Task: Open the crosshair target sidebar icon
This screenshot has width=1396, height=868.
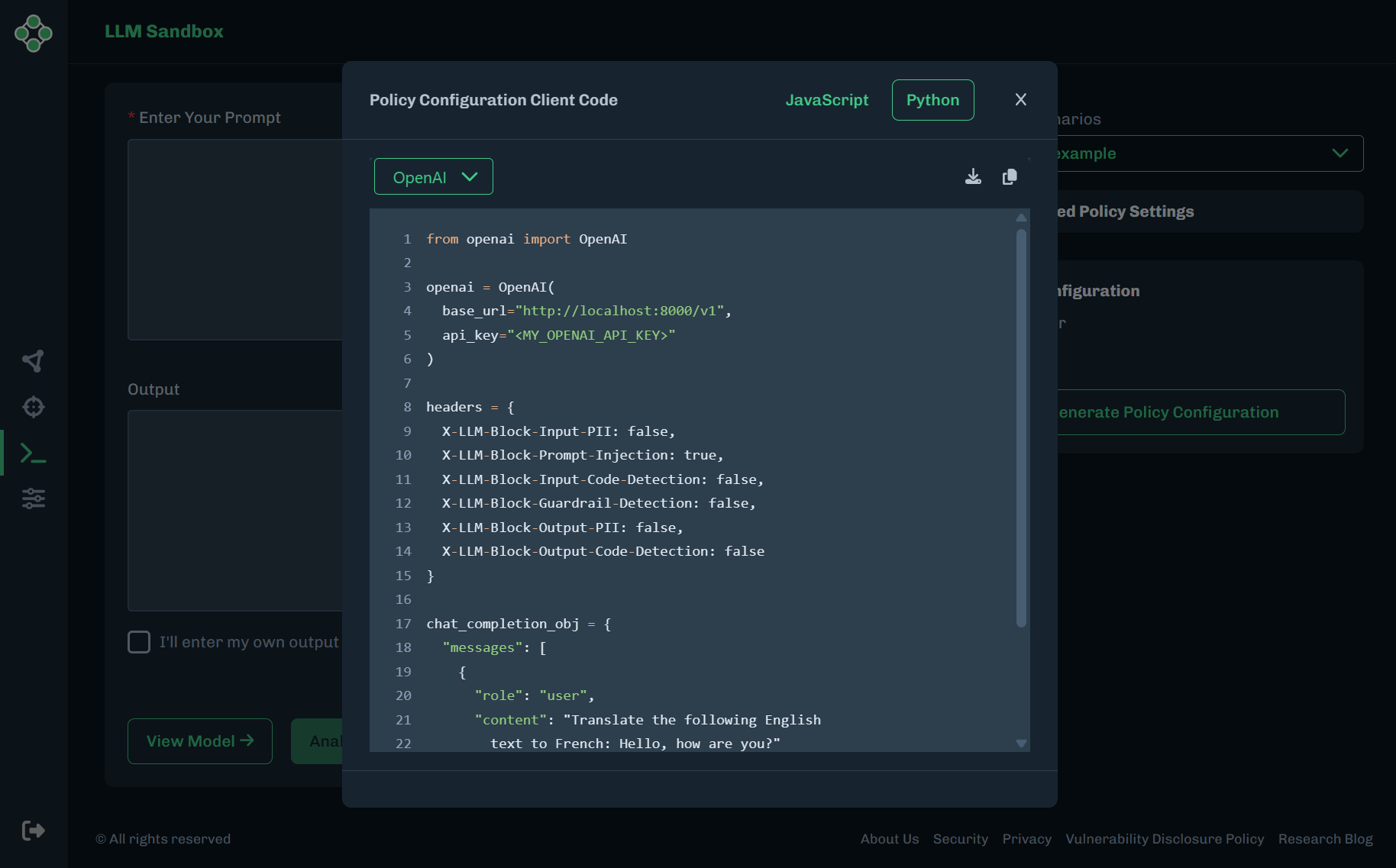Action: click(x=34, y=407)
